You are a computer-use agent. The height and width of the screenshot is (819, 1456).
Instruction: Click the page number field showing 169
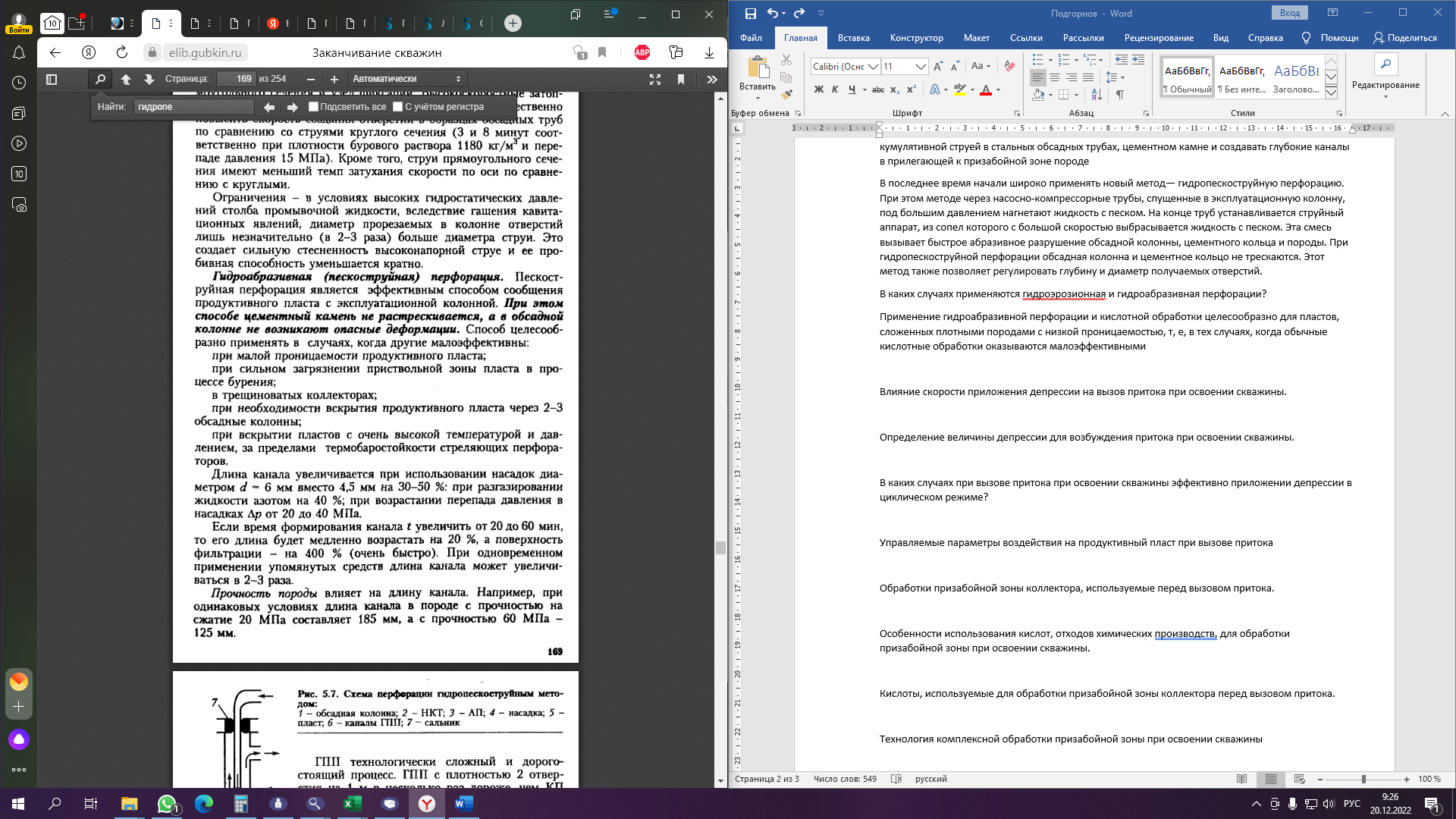click(x=236, y=79)
